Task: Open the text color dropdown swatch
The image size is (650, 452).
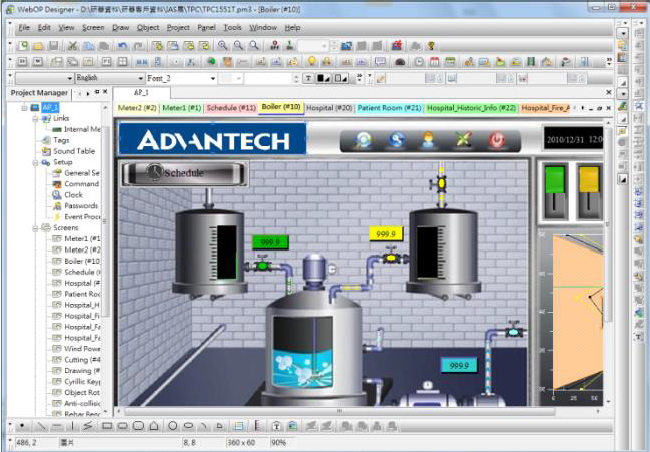Action: (323, 78)
